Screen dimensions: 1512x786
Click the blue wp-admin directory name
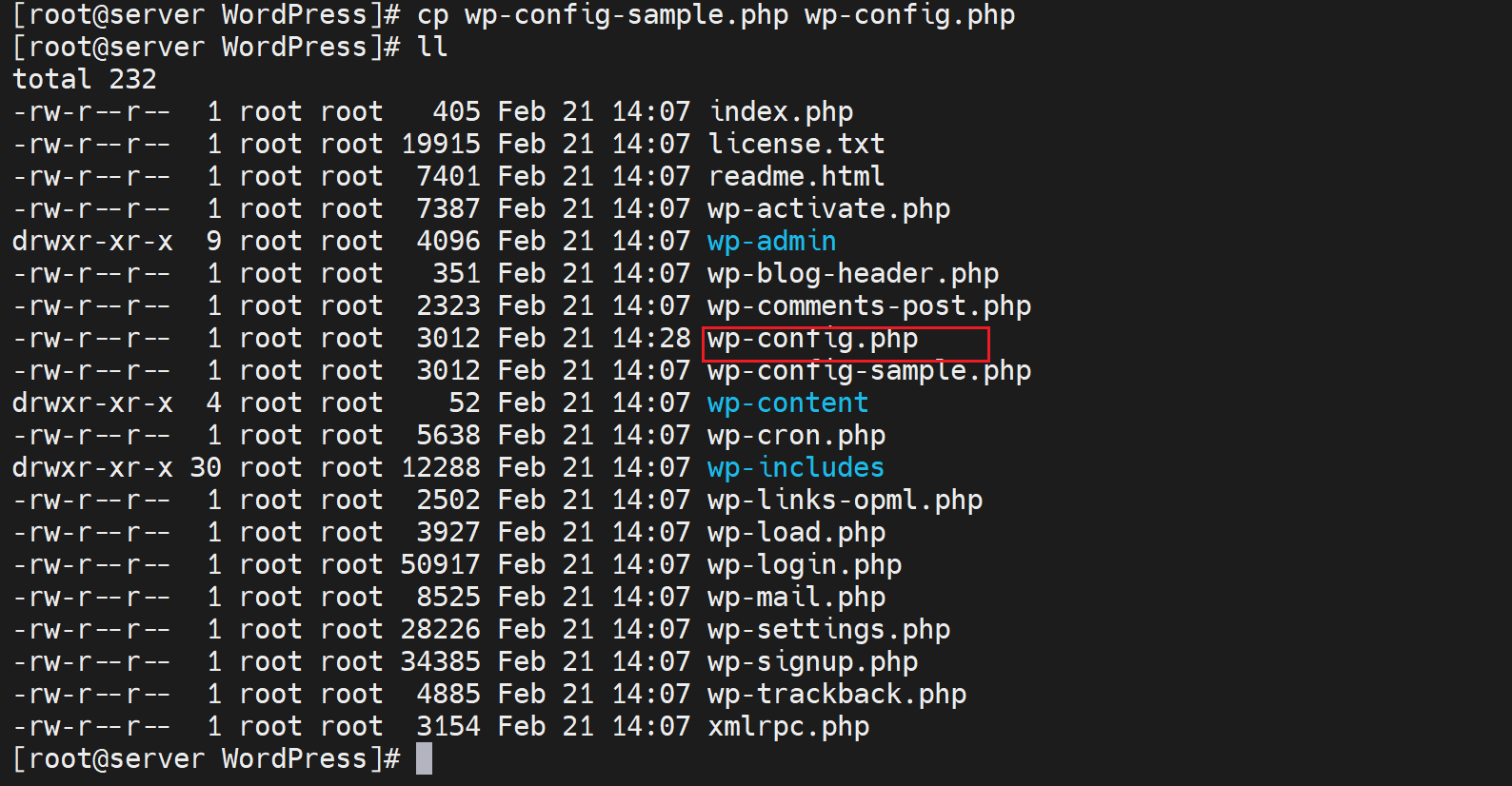click(x=771, y=242)
